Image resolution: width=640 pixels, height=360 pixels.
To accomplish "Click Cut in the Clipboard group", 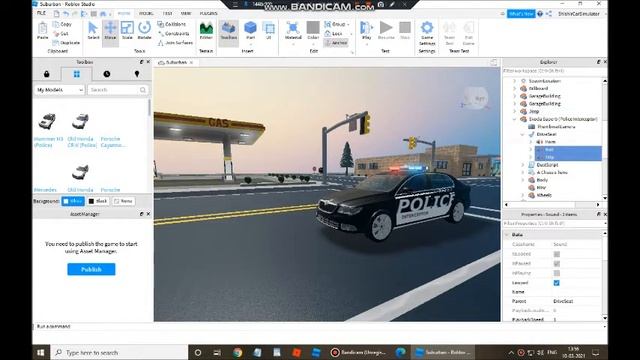I will [x=61, y=33].
